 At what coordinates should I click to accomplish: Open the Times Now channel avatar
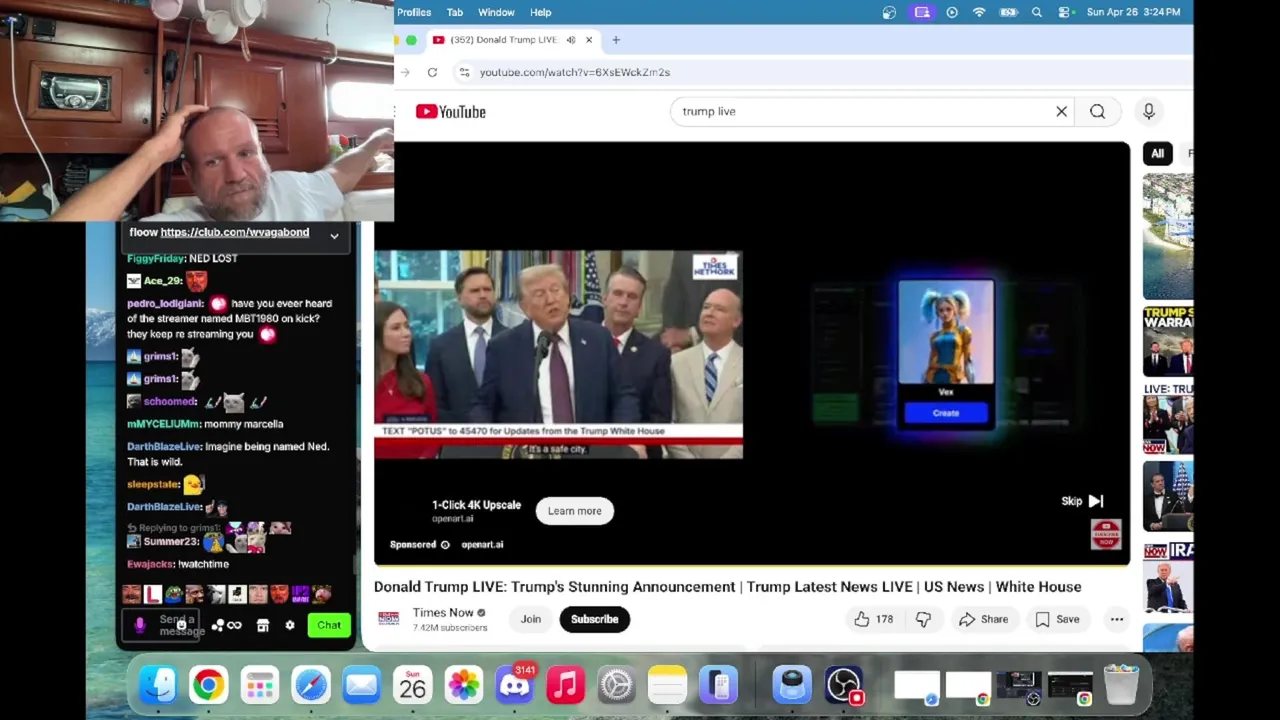[388, 619]
